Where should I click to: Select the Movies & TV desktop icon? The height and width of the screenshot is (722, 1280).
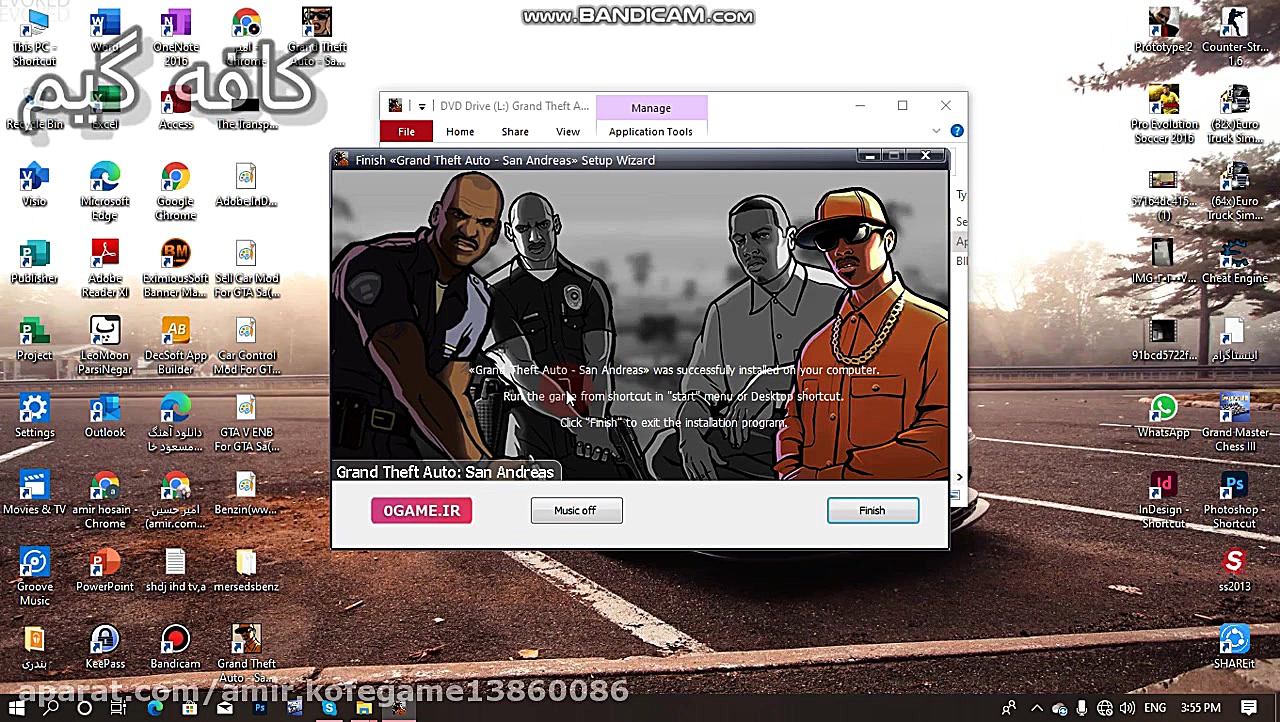[x=34, y=493]
